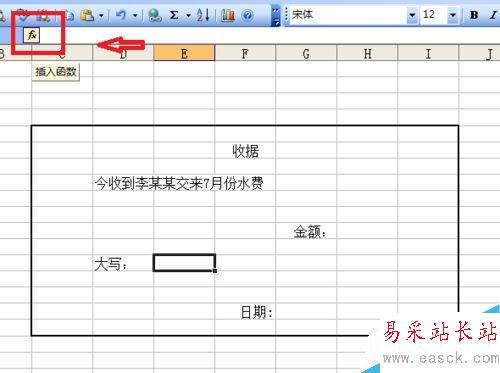500x373 pixels.
Task: Click the AutoSum sigma icon
Action: [174, 15]
